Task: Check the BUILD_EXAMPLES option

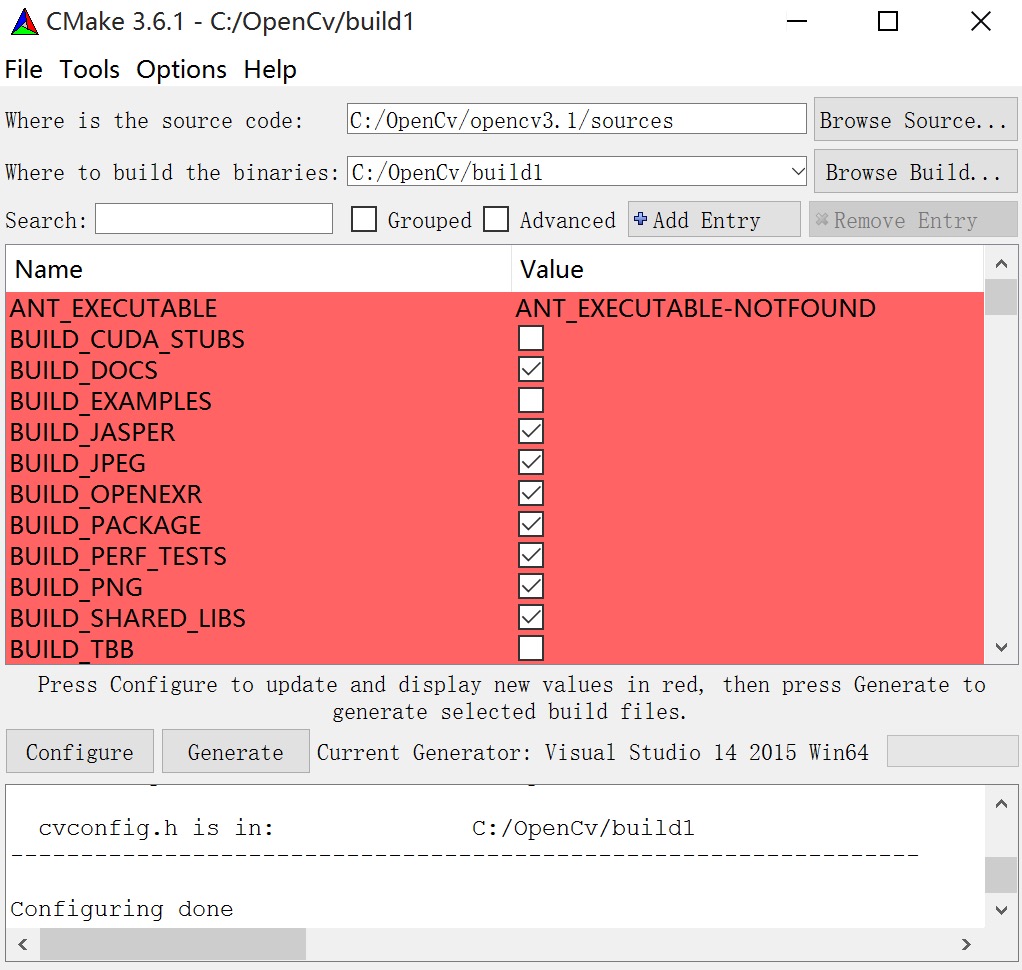Action: point(531,400)
